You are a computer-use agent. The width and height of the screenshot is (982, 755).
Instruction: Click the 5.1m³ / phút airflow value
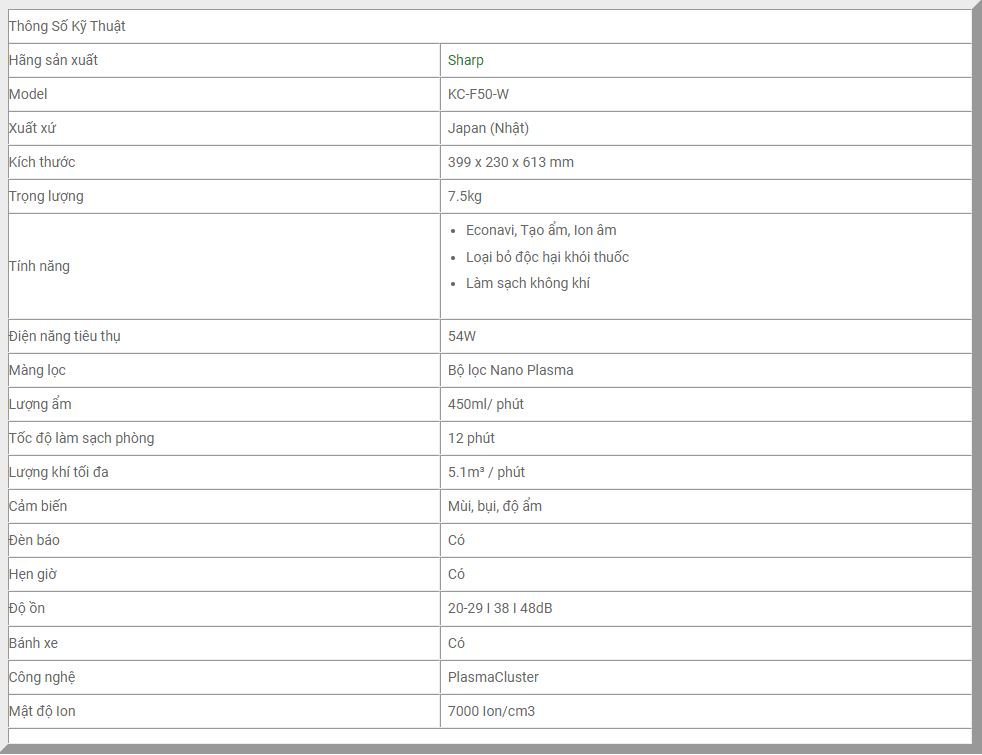(x=486, y=472)
